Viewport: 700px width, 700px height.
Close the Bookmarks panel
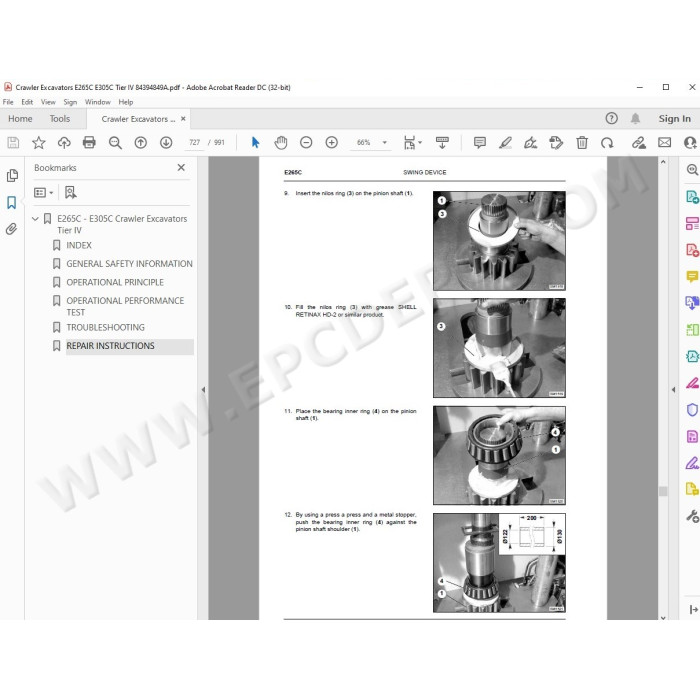181,167
